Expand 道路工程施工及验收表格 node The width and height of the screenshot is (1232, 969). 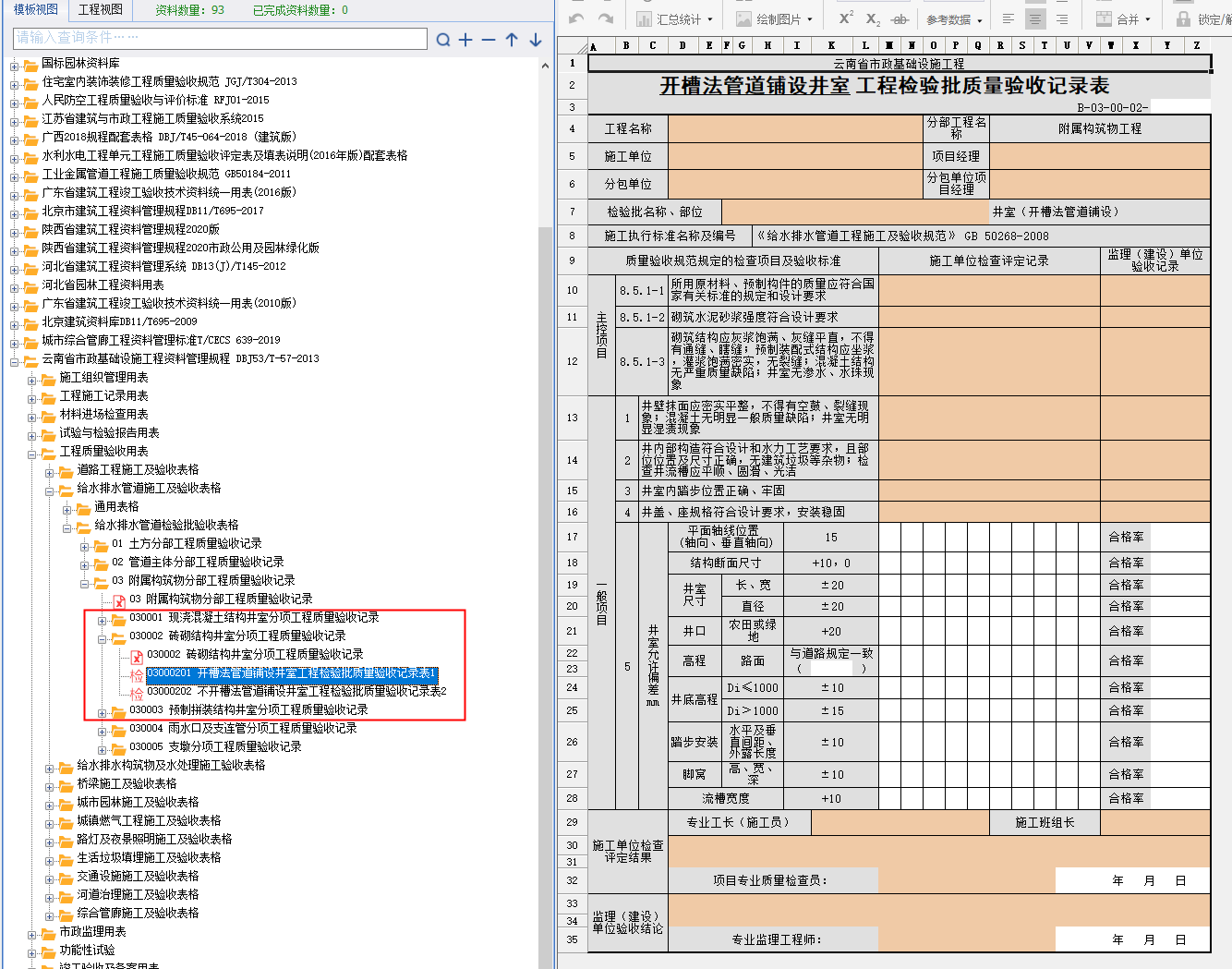[50, 472]
